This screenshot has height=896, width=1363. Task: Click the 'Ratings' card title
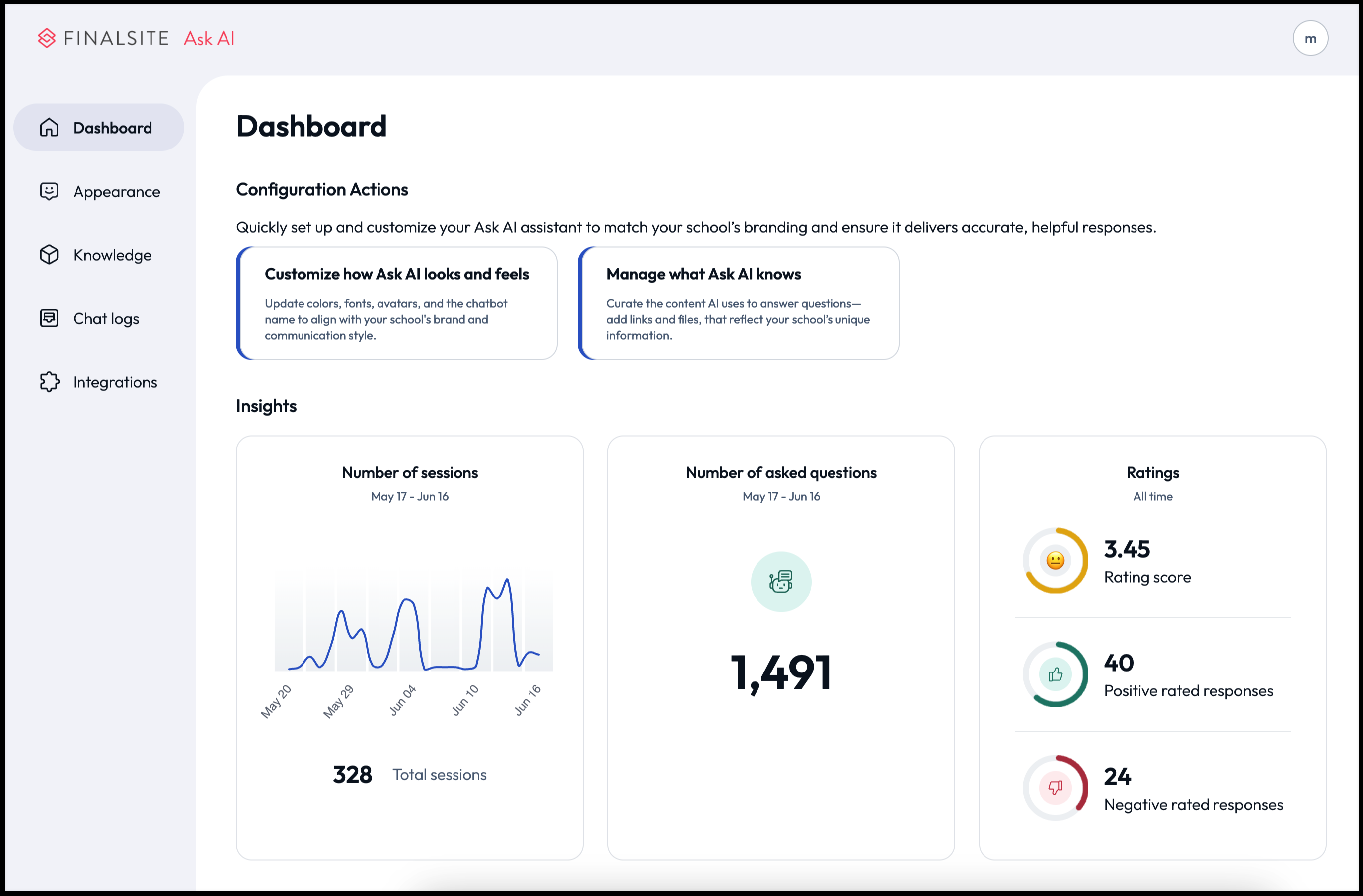1153,473
